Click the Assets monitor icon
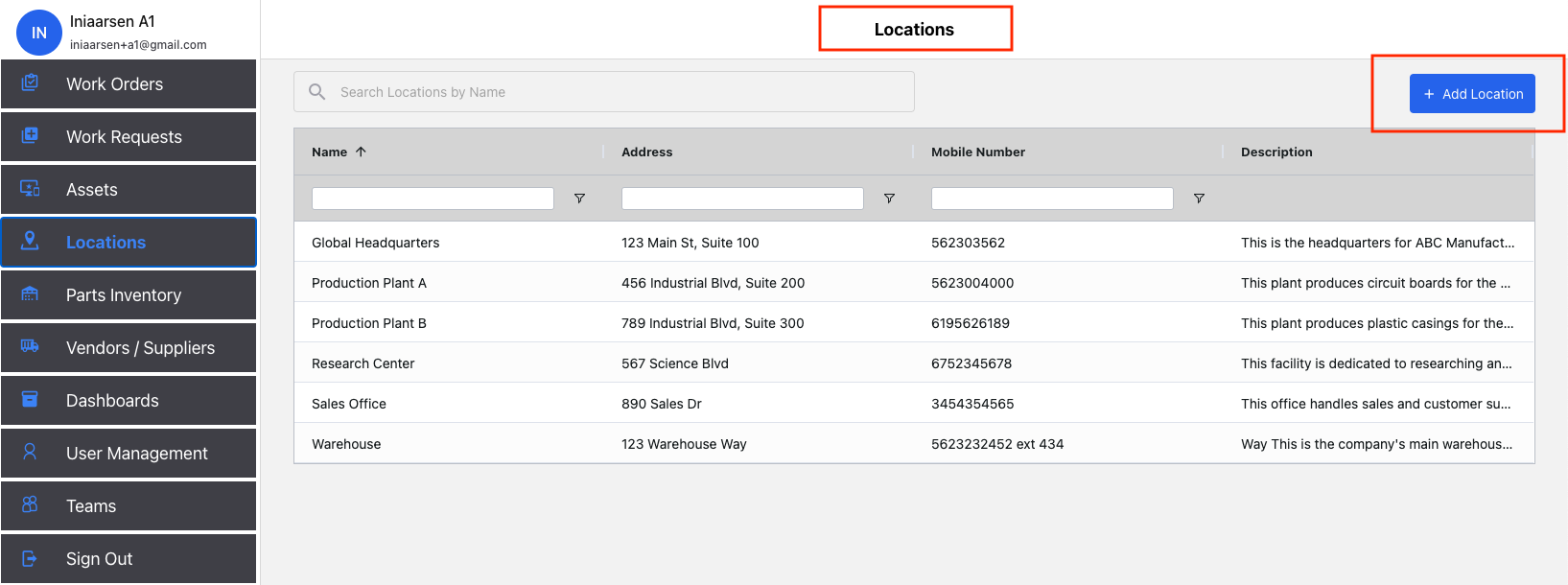 click(30, 188)
